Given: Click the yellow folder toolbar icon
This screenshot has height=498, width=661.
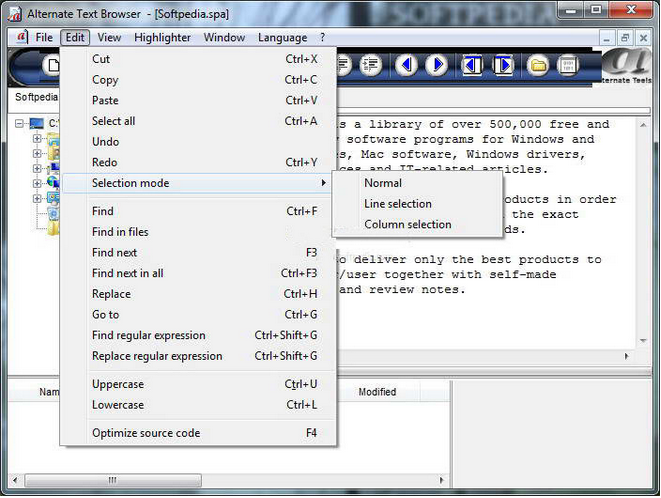Looking at the screenshot, I should click(x=538, y=65).
